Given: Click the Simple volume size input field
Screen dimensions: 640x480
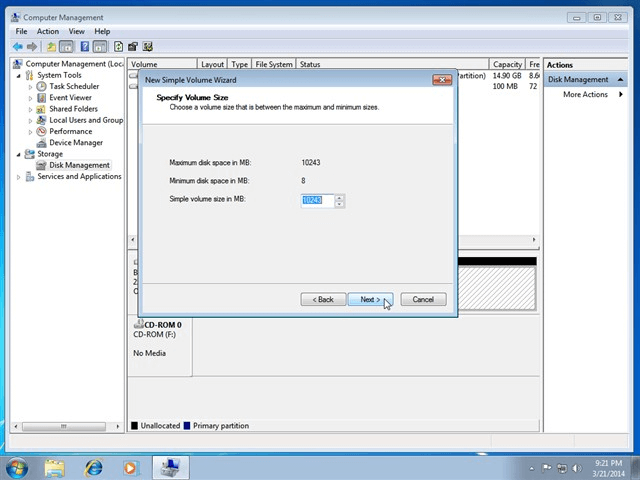Looking at the screenshot, I should 317,200.
